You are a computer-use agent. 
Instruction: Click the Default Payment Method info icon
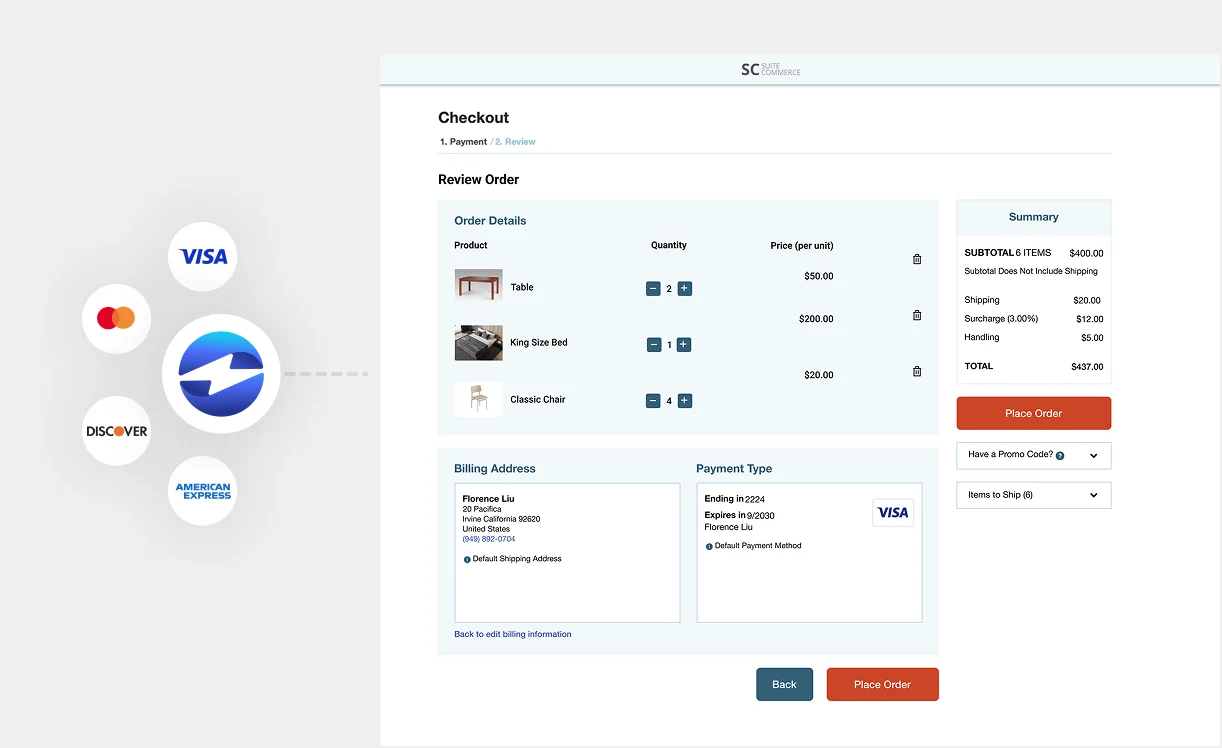click(709, 546)
